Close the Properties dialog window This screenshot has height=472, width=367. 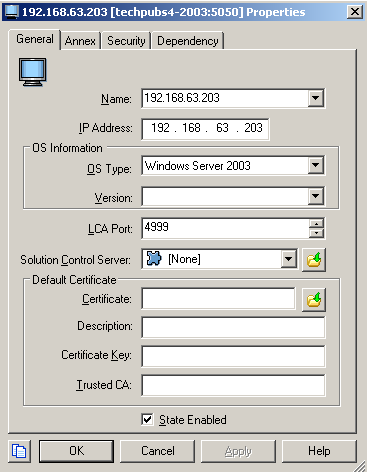pos(355,12)
